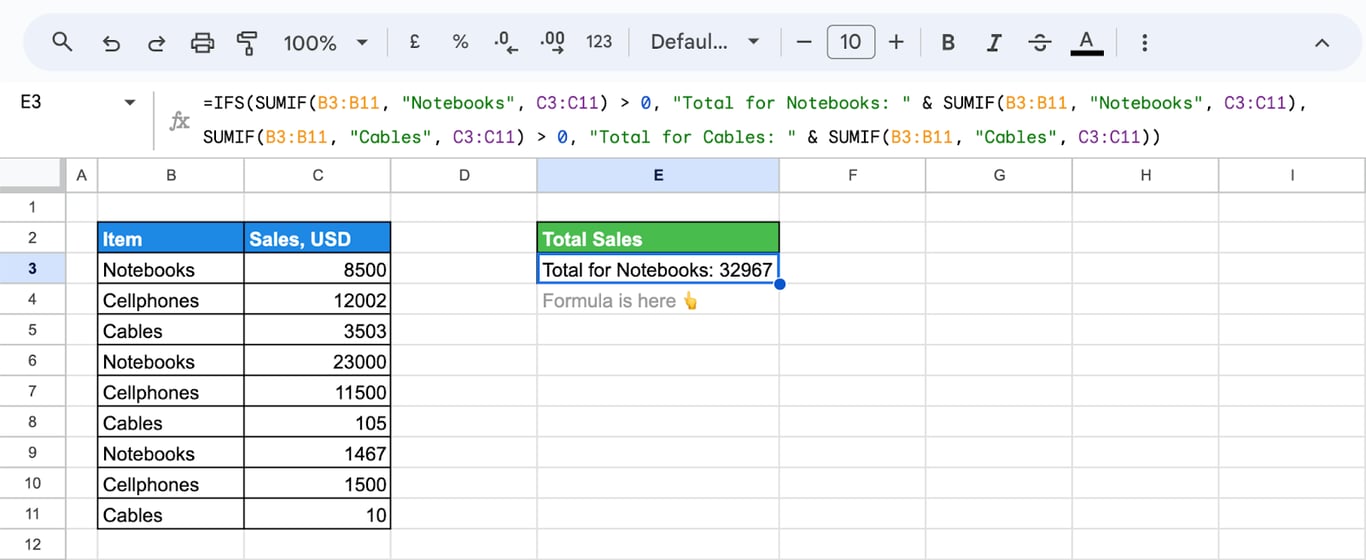The width and height of the screenshot is (1366, 560).
Task: Select column C header
Action: [317, 175]
